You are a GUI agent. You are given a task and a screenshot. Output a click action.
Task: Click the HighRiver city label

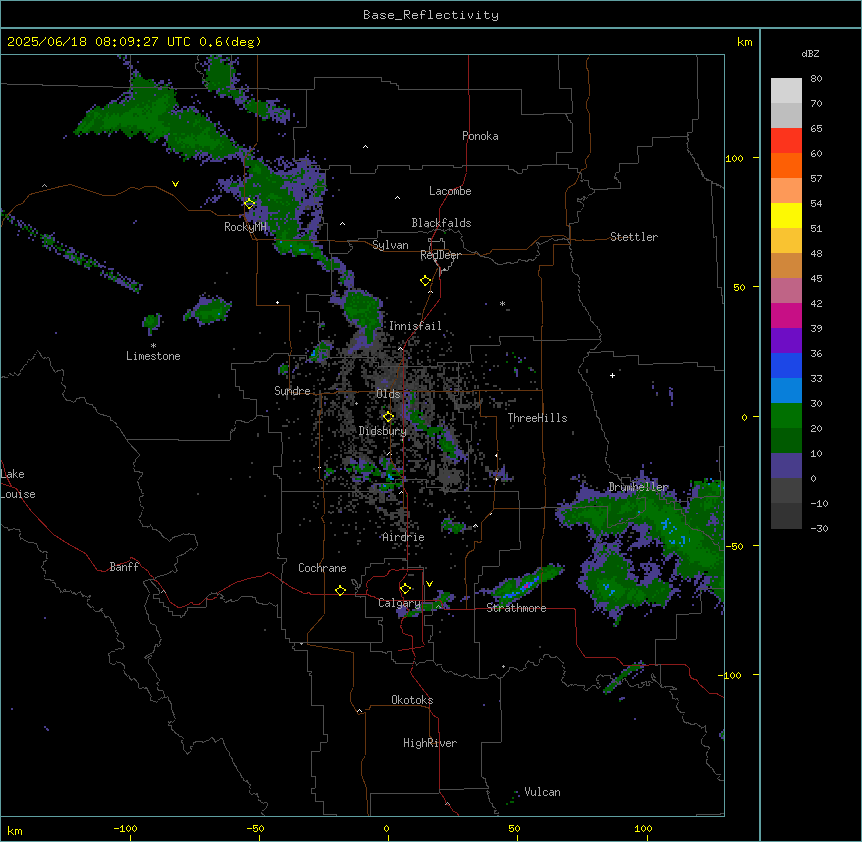430,743
